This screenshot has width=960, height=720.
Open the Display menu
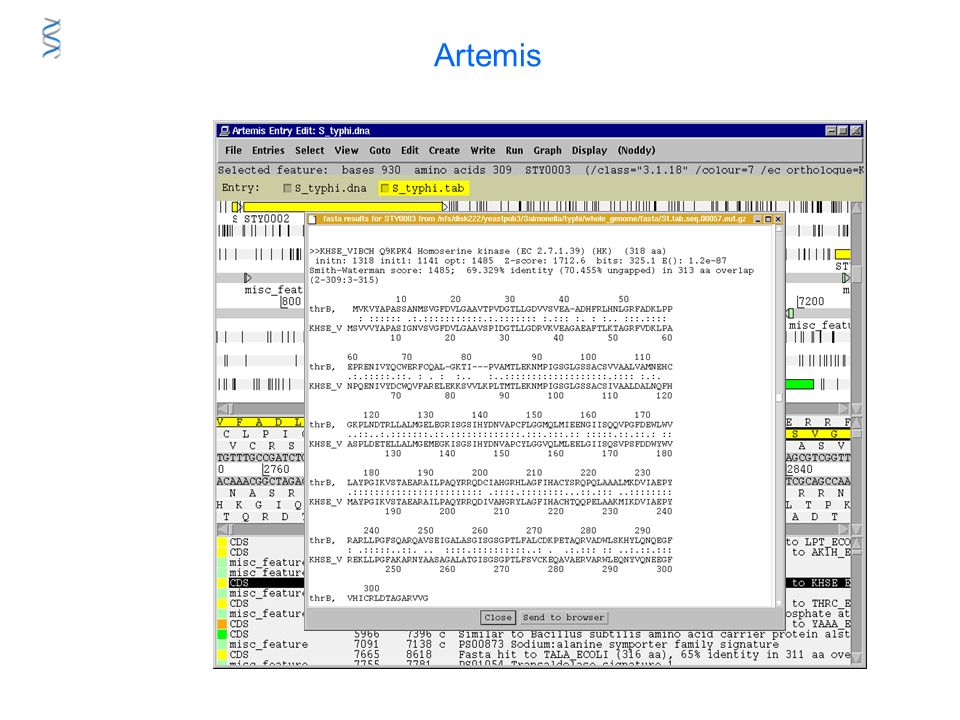click(x=589, y=150)
